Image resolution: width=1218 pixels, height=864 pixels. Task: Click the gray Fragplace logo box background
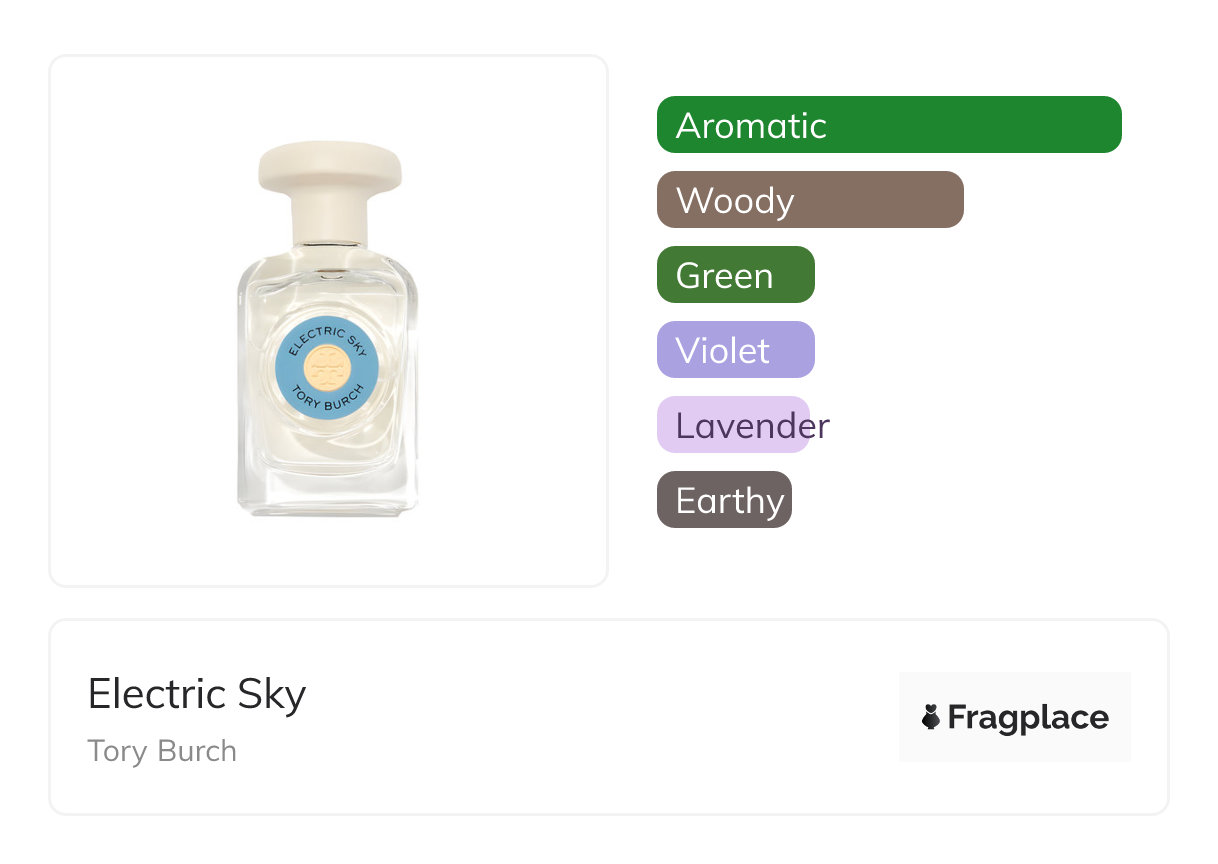click(x=1015, y=686)
